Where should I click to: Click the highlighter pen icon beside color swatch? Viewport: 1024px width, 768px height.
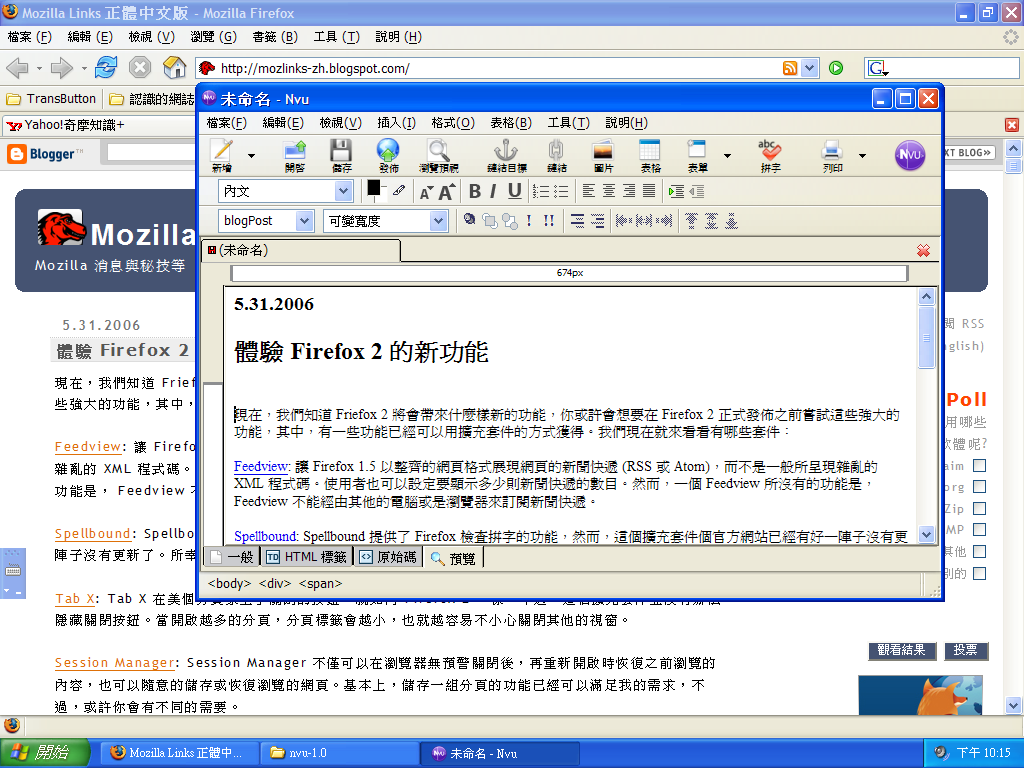coord(398,191)
